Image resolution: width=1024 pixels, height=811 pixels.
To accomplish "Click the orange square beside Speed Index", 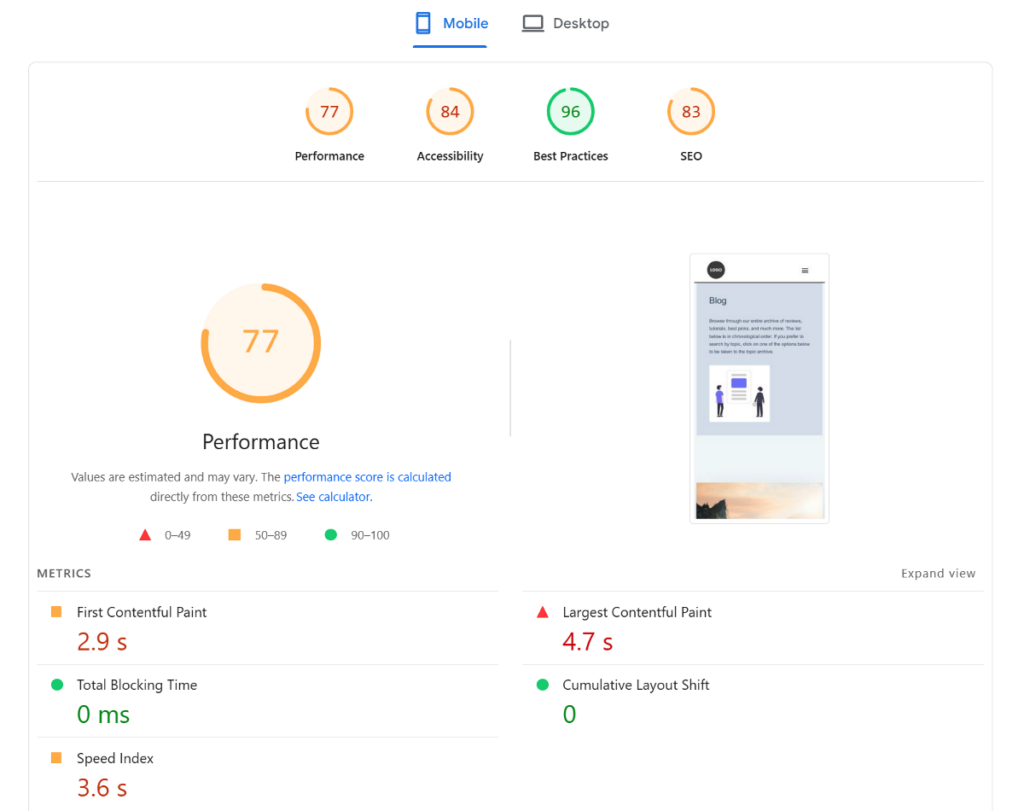I will (58, 758).
